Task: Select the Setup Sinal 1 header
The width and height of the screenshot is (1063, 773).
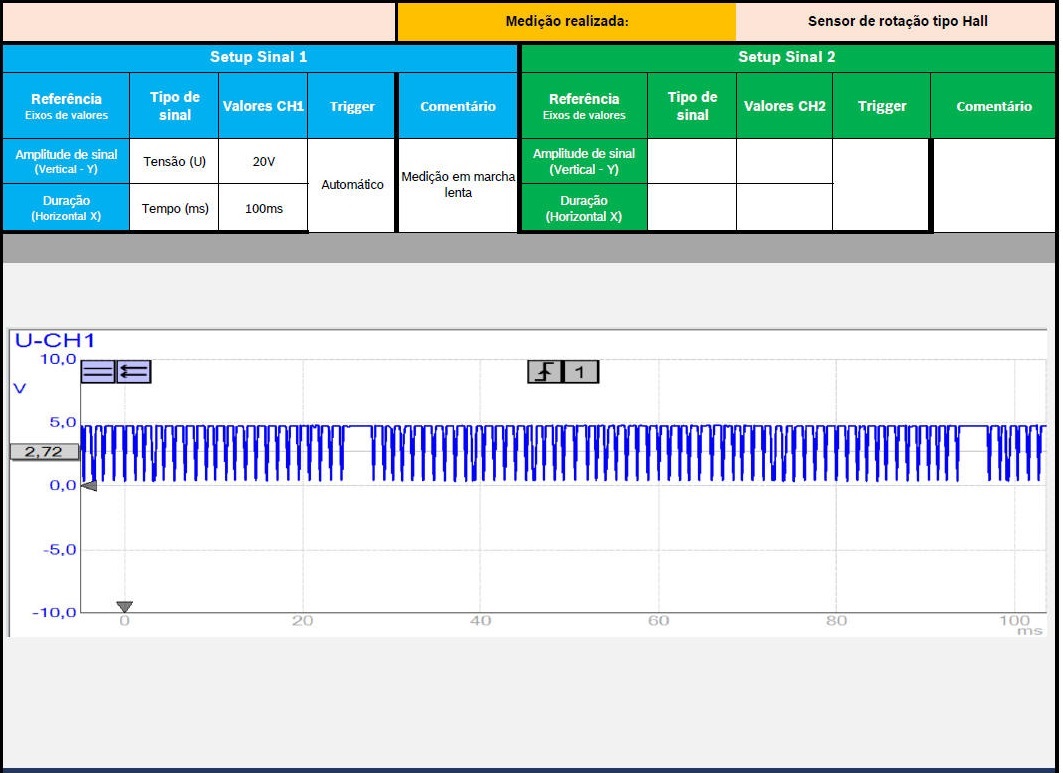Action: [x=259, y=57]
